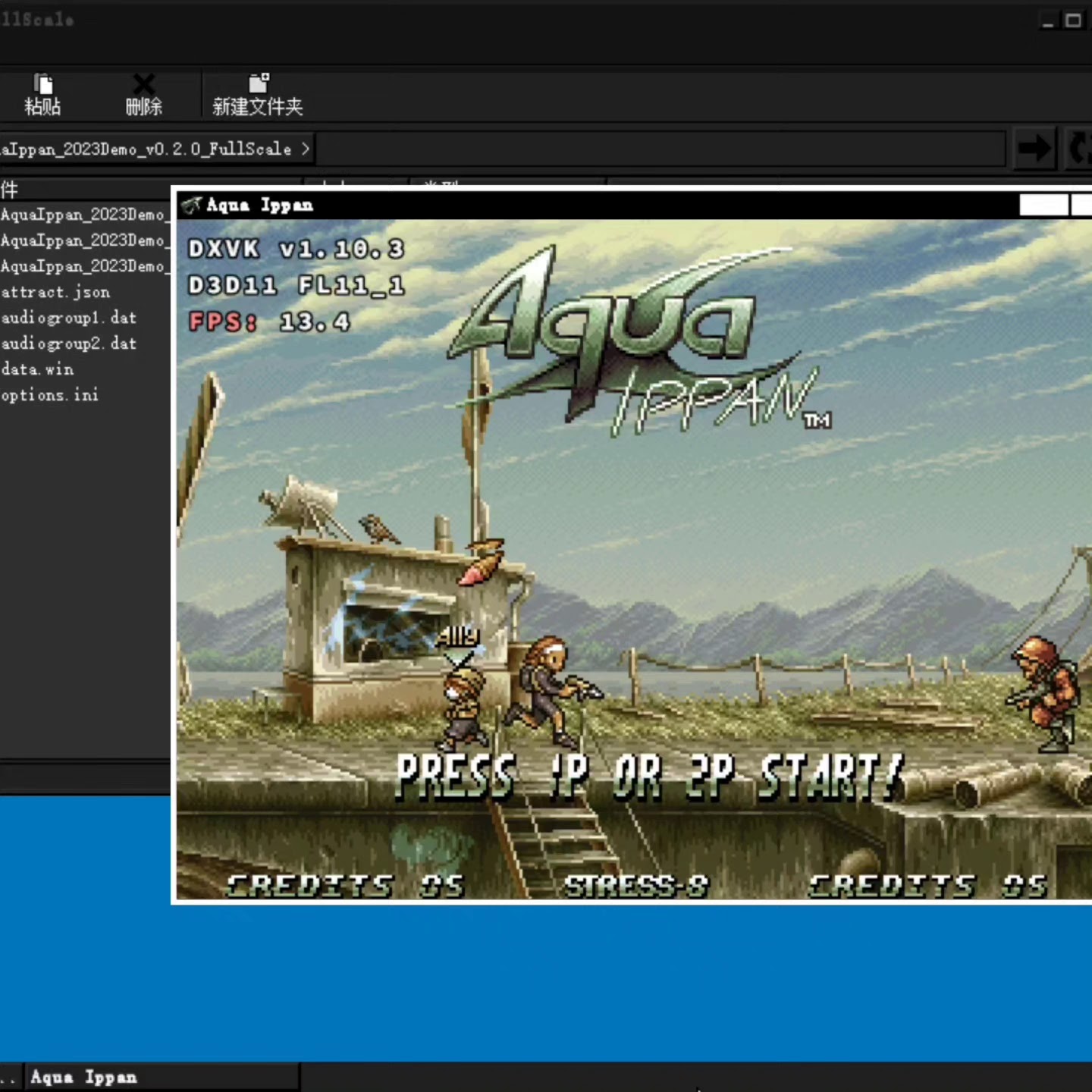The height and width of the screenshot is (1092, 1092).
Task: Select the audiogroup2.dat file
Action: [x=69, y=344]
